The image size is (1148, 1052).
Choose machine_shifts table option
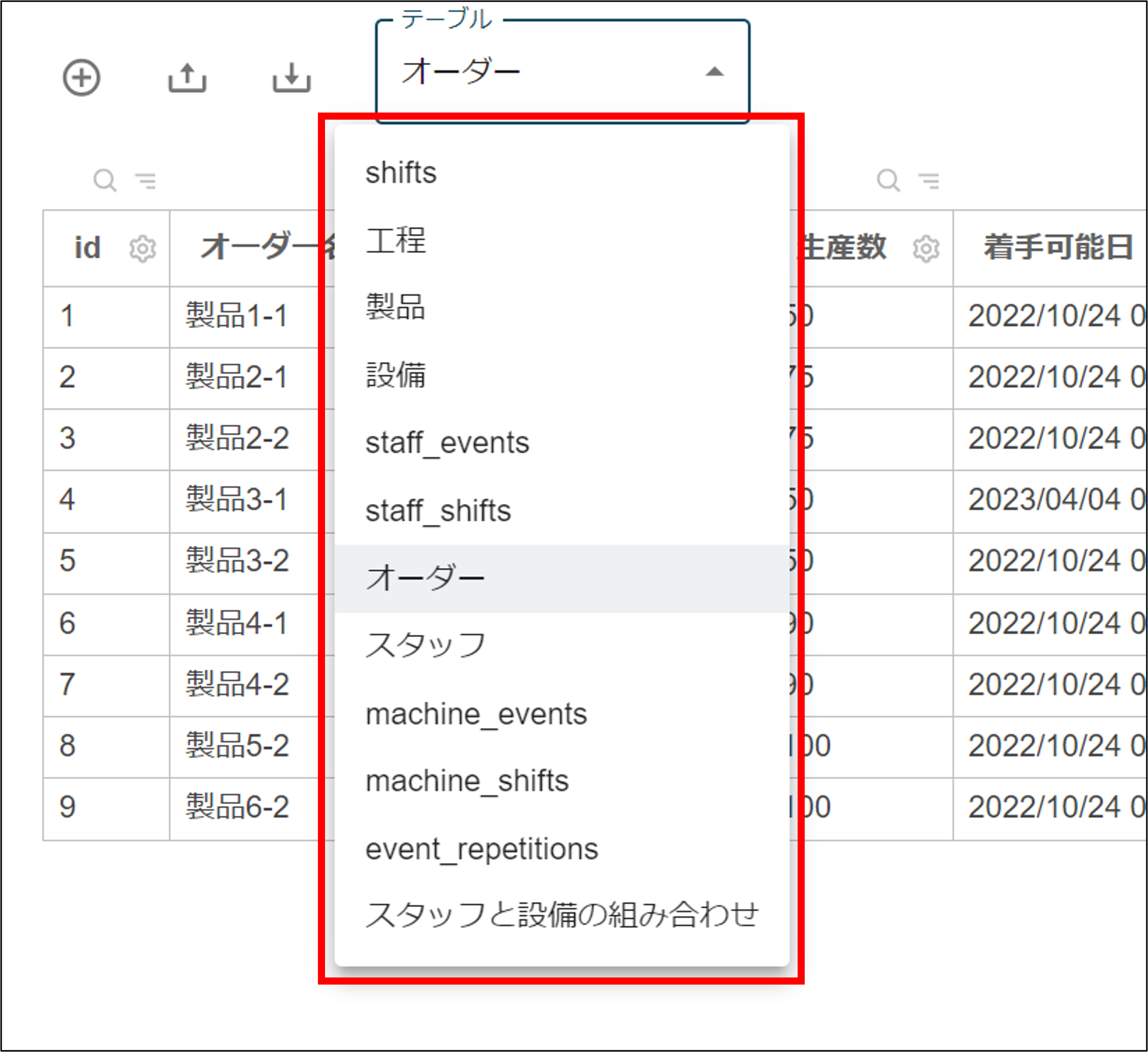pyautogui.click(x=562, y=781)
